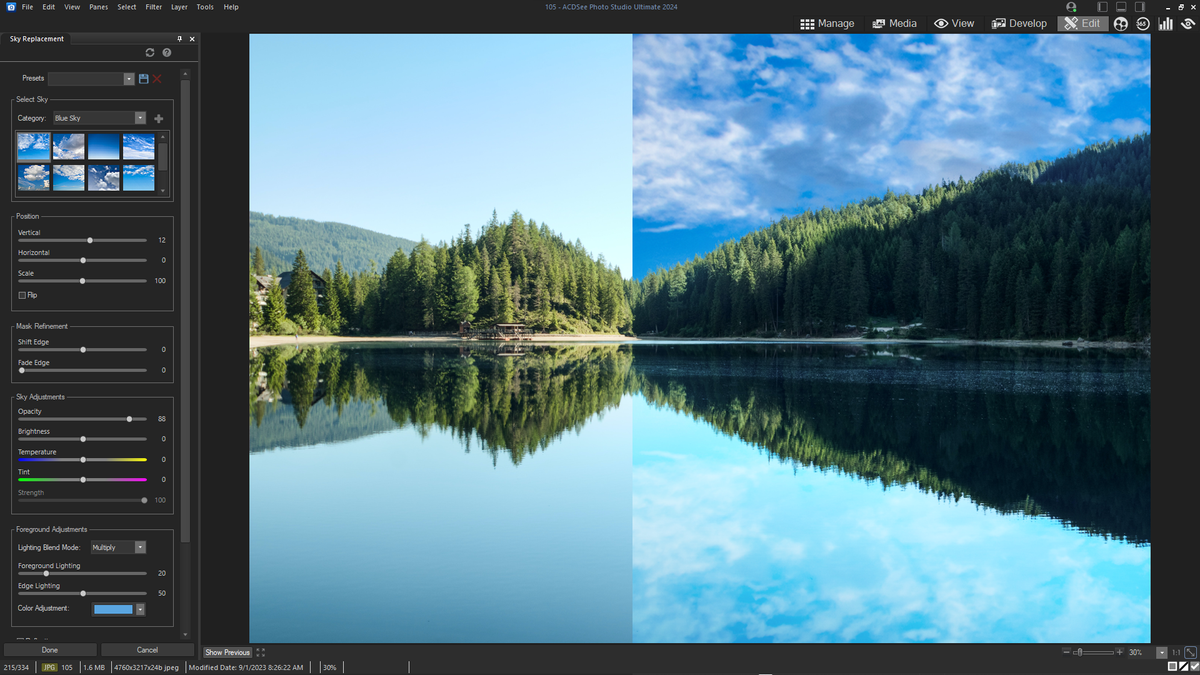
Task: Toggle fit-to-view zoom mode
Action: tap(1191, 652)
